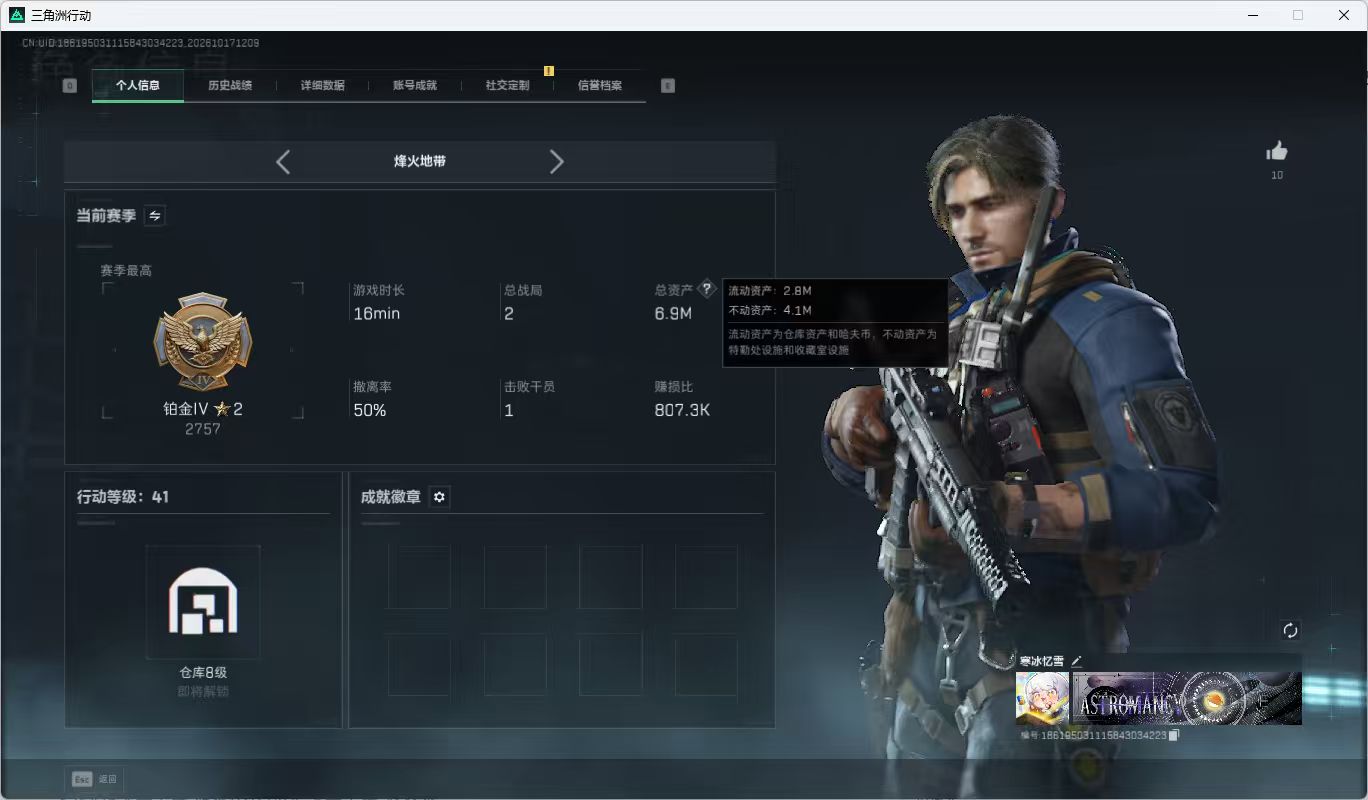Click the Q key previous-tab hint
The width and height of the screenshot is (1368, 800).
pos(69,86)
